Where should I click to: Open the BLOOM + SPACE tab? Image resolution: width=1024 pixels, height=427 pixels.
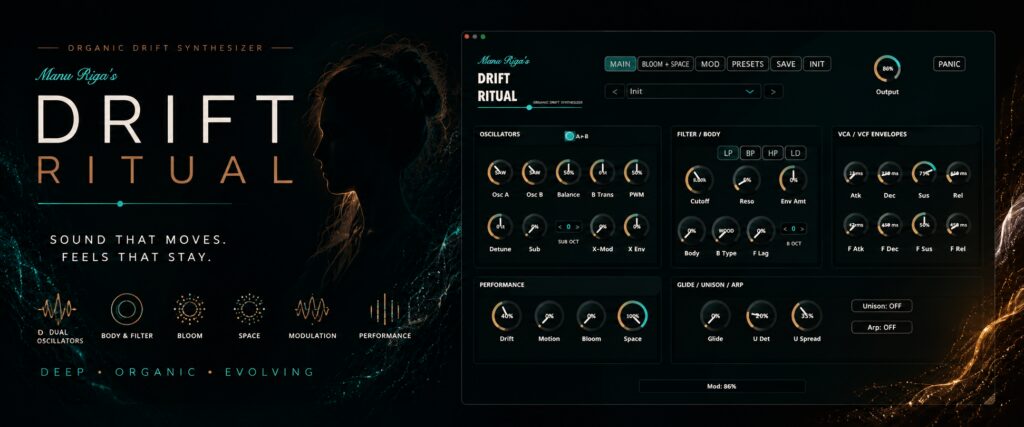(x=665, y=64)
